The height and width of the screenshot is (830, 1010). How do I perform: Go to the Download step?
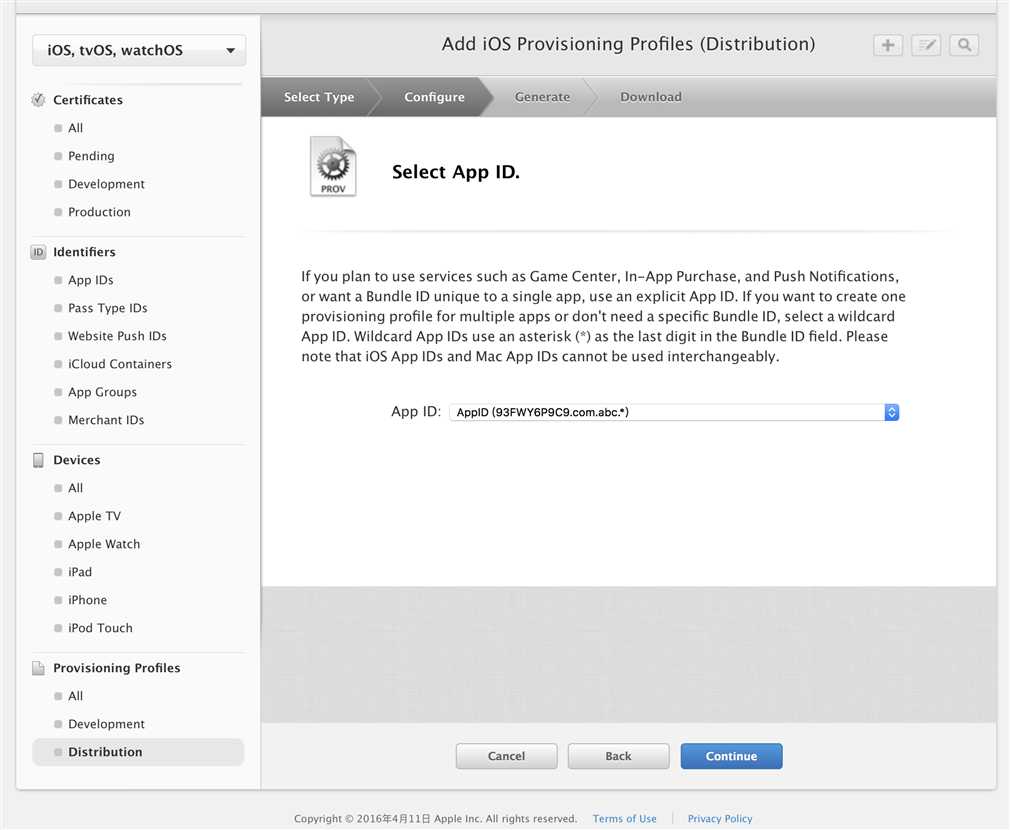tap(651, 97)
